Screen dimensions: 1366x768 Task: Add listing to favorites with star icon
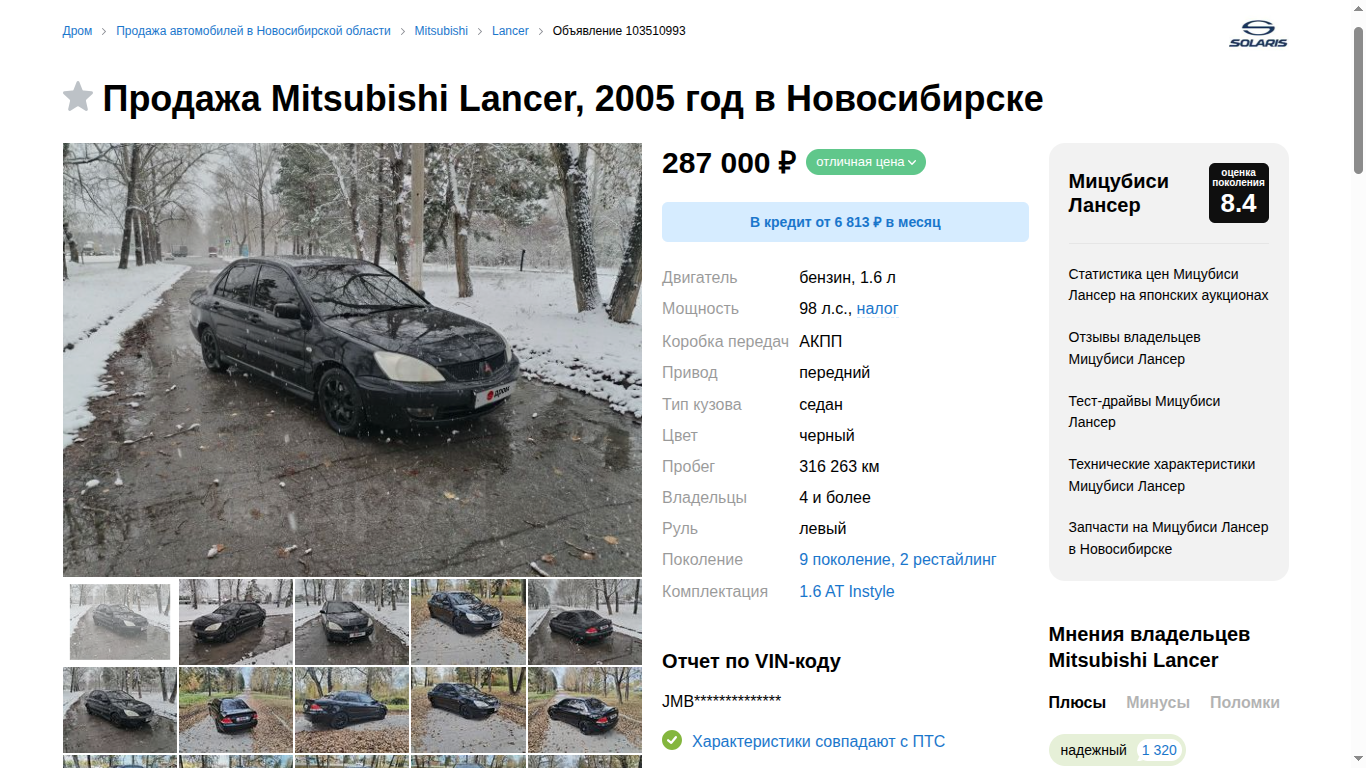coord(78,97)
